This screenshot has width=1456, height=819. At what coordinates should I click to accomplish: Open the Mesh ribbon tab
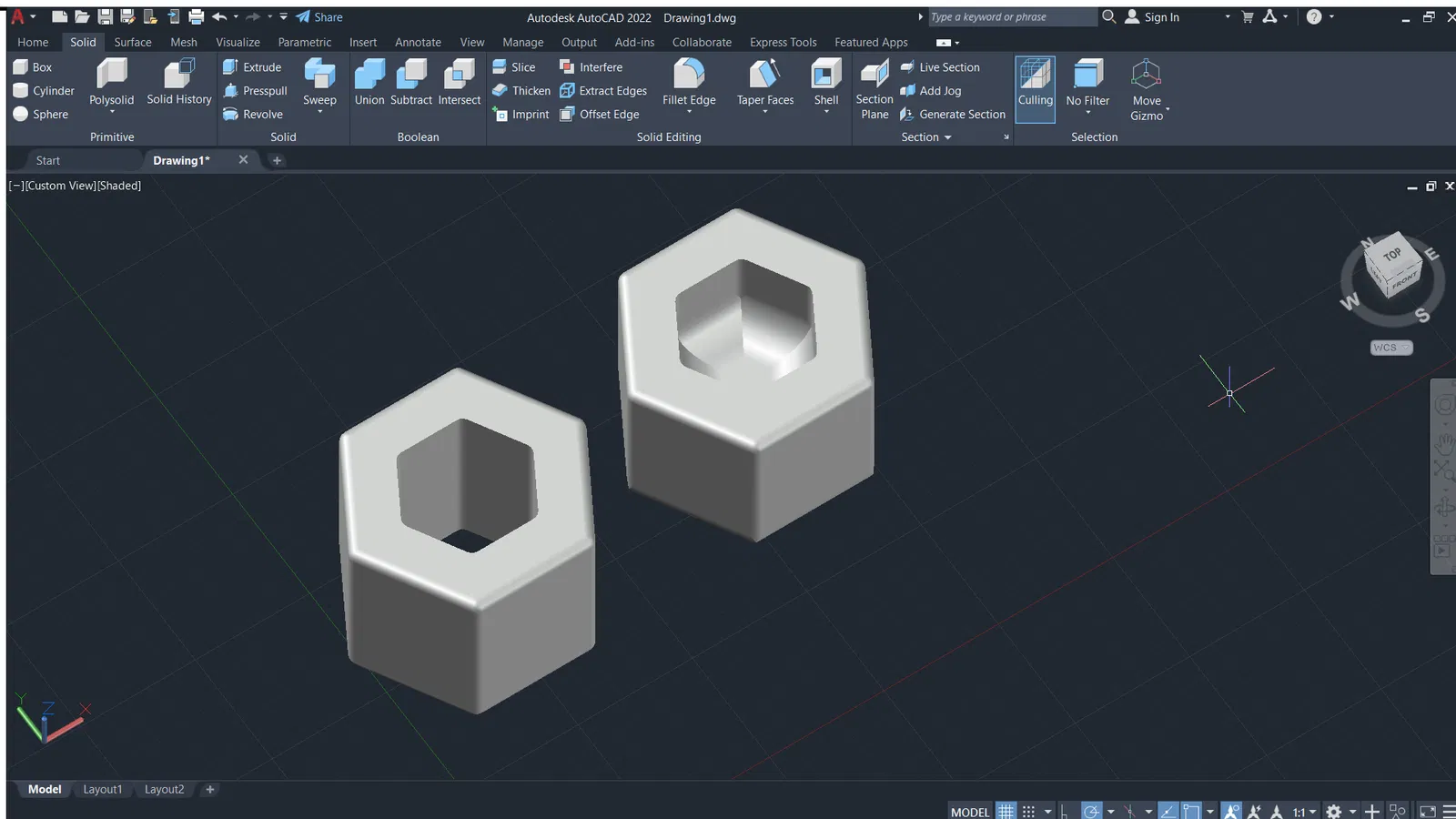tap(184, 42)
